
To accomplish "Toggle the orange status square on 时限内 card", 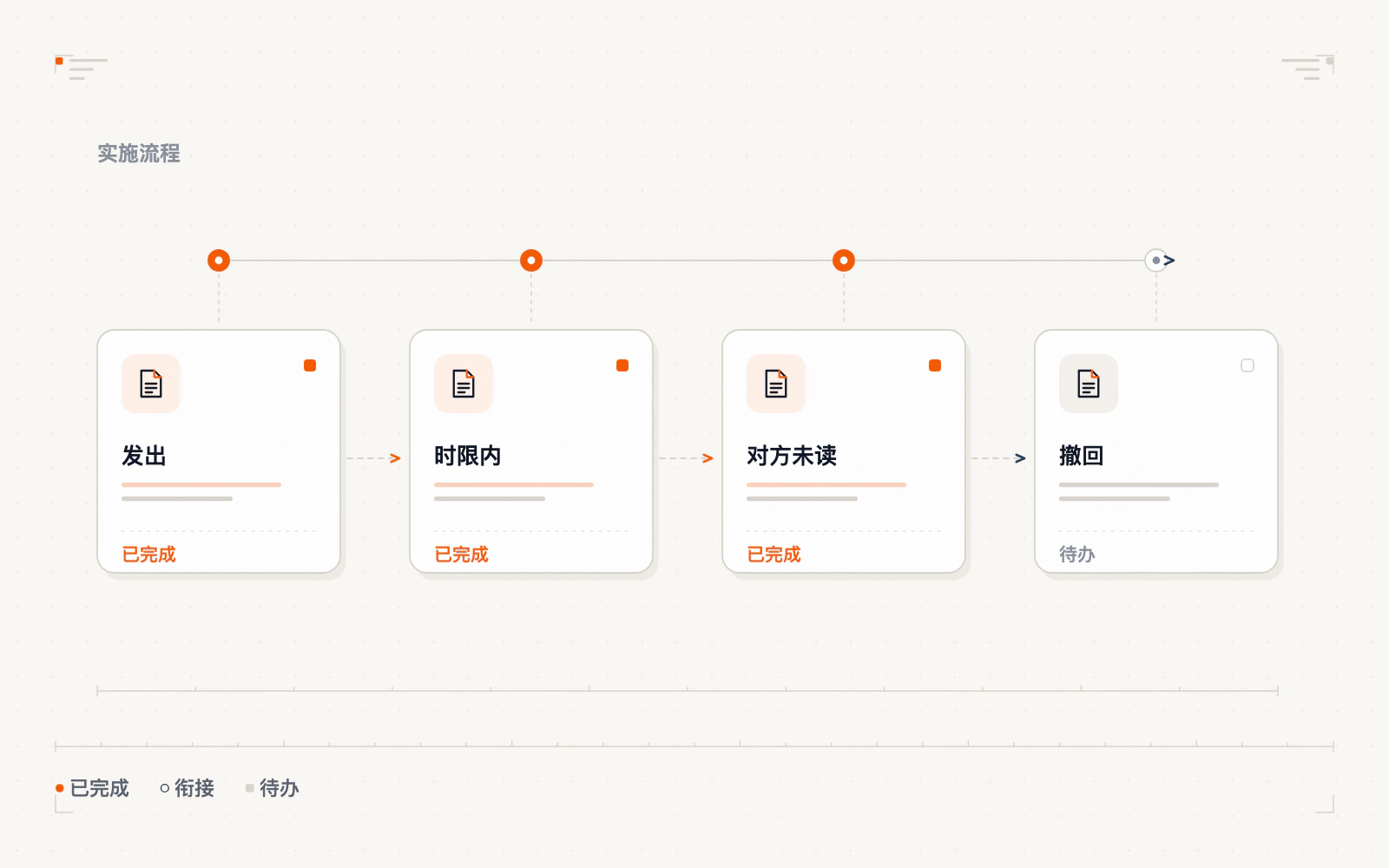I will [622, 365].
